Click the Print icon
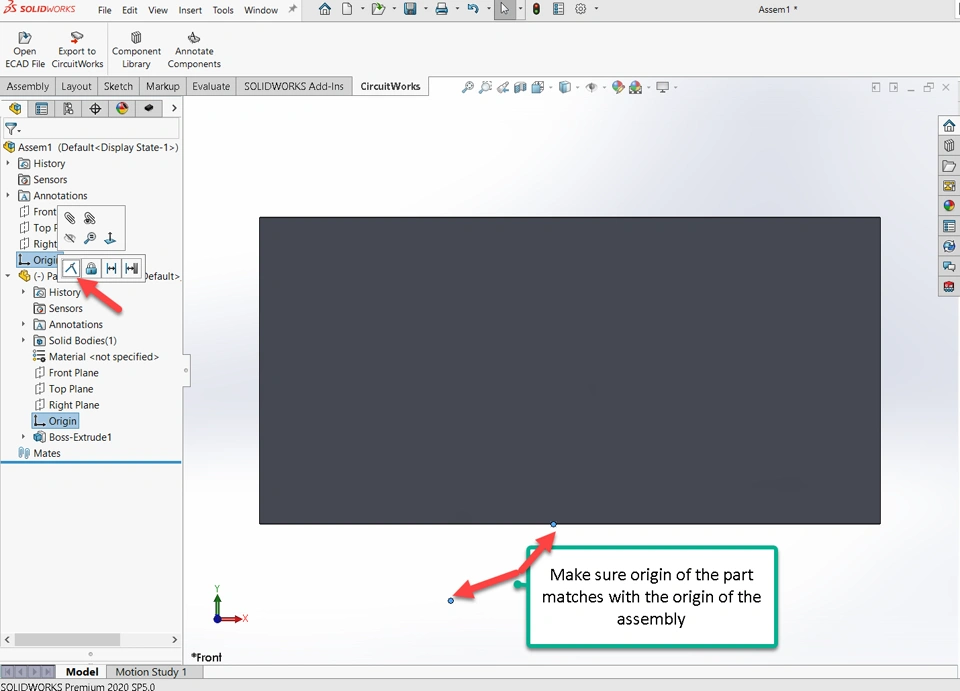This screenshot has height=691, width=960. tap(441, 9)
